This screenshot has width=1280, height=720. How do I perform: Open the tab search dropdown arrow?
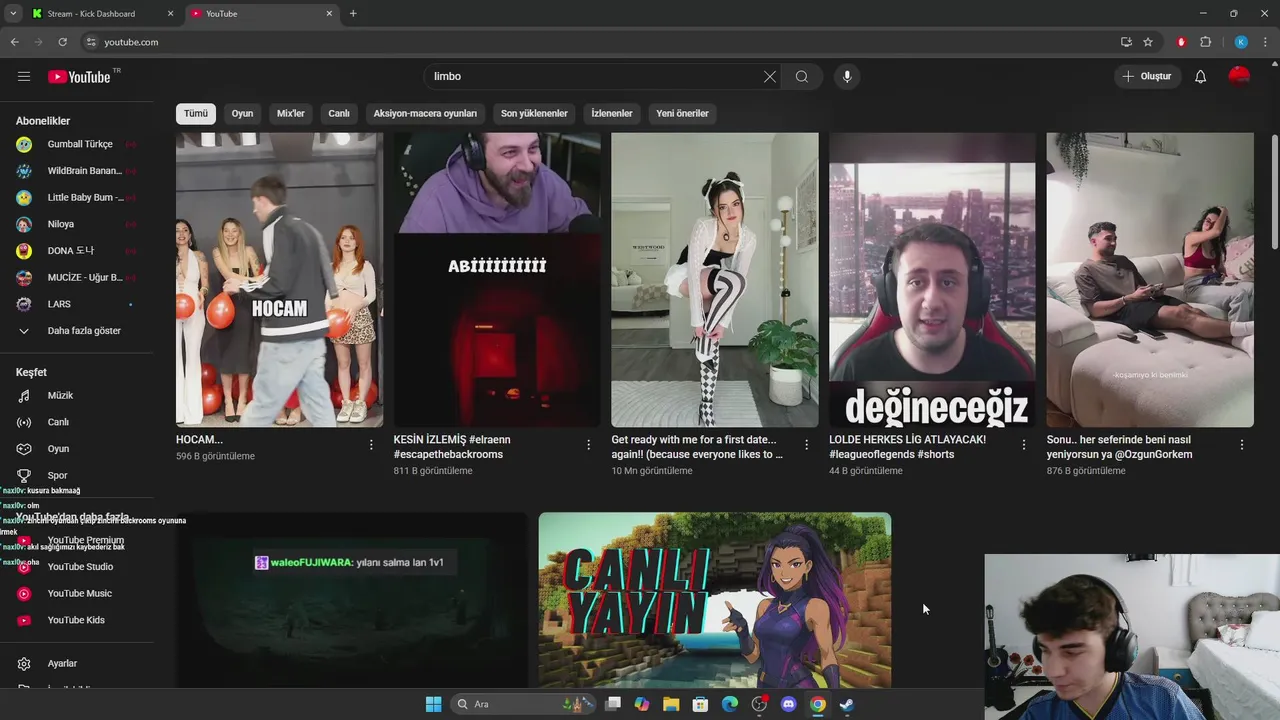12,14
